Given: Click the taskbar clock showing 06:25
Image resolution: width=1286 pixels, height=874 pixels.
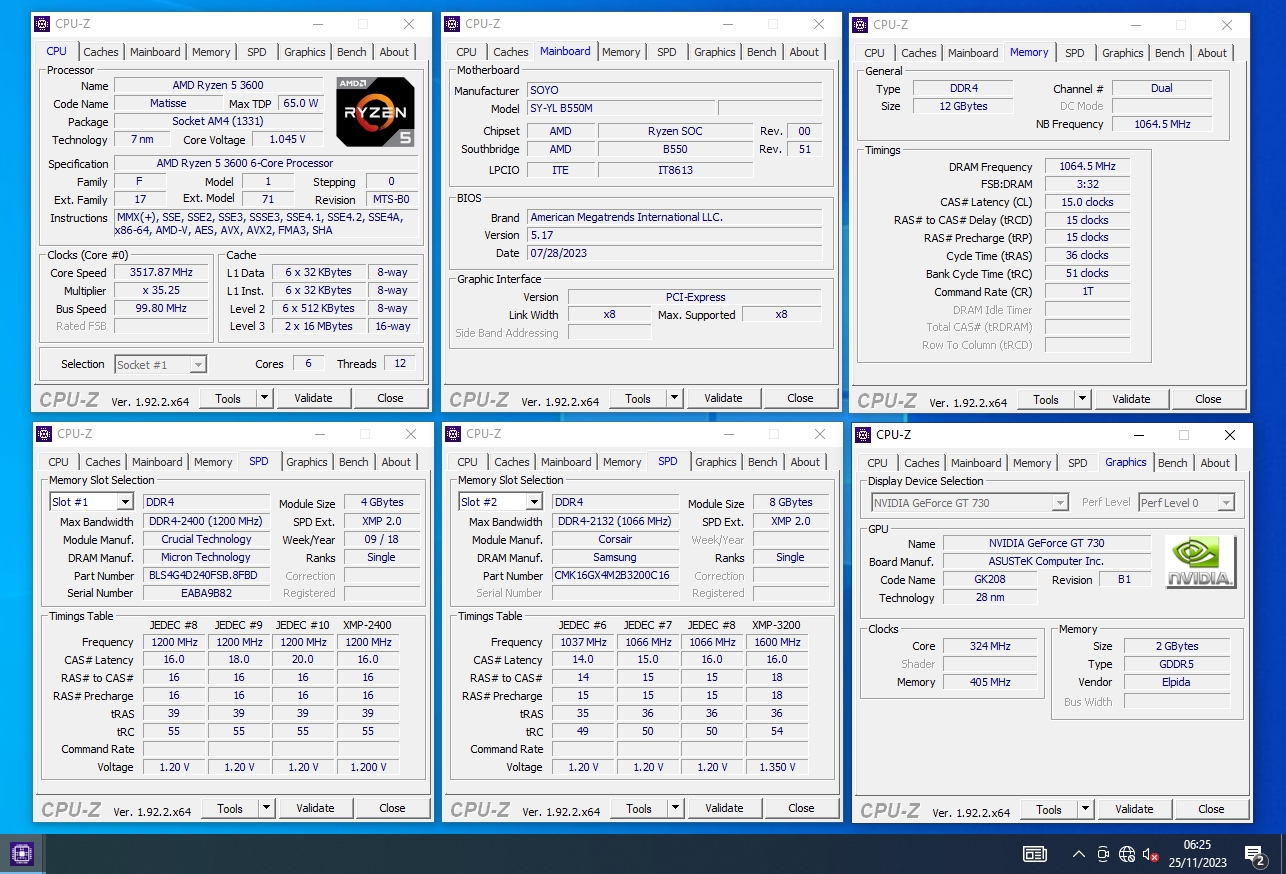Looking at the screenshot, I should point(1196,853).
